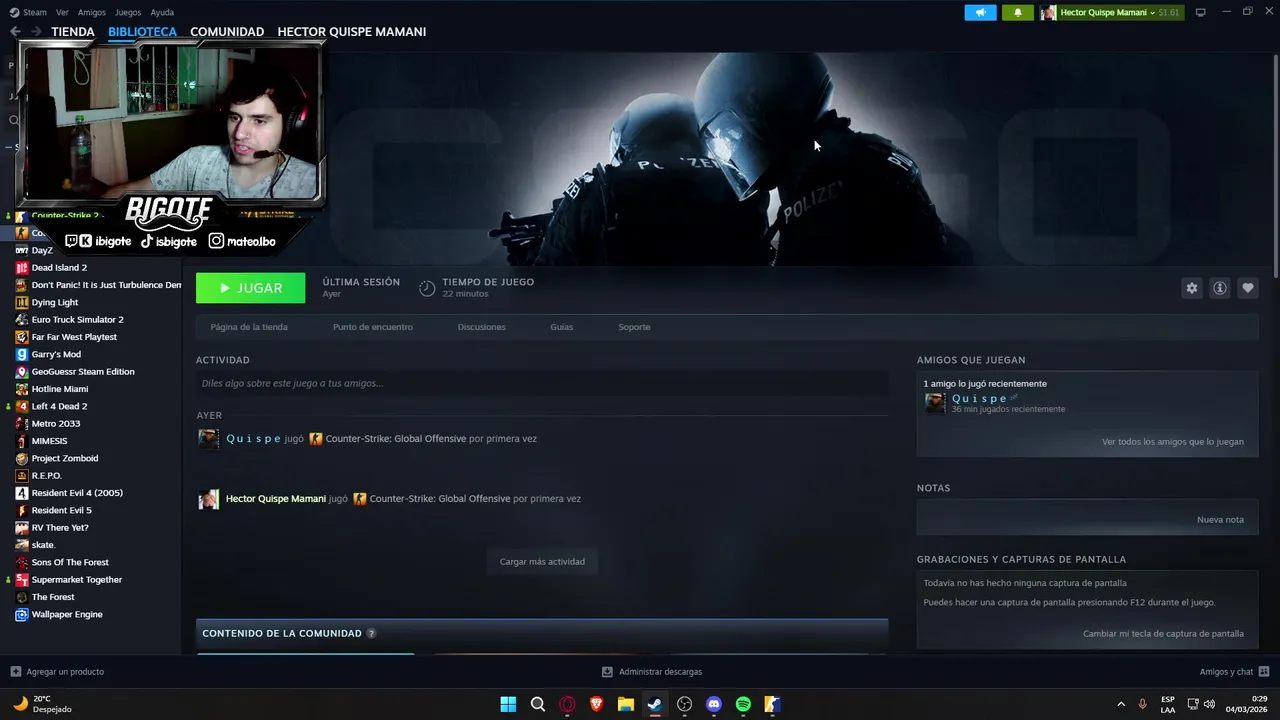The image size is (1280, 720).
Task: Click the announcements megaphone icon
Action: [x=980, y=12]
